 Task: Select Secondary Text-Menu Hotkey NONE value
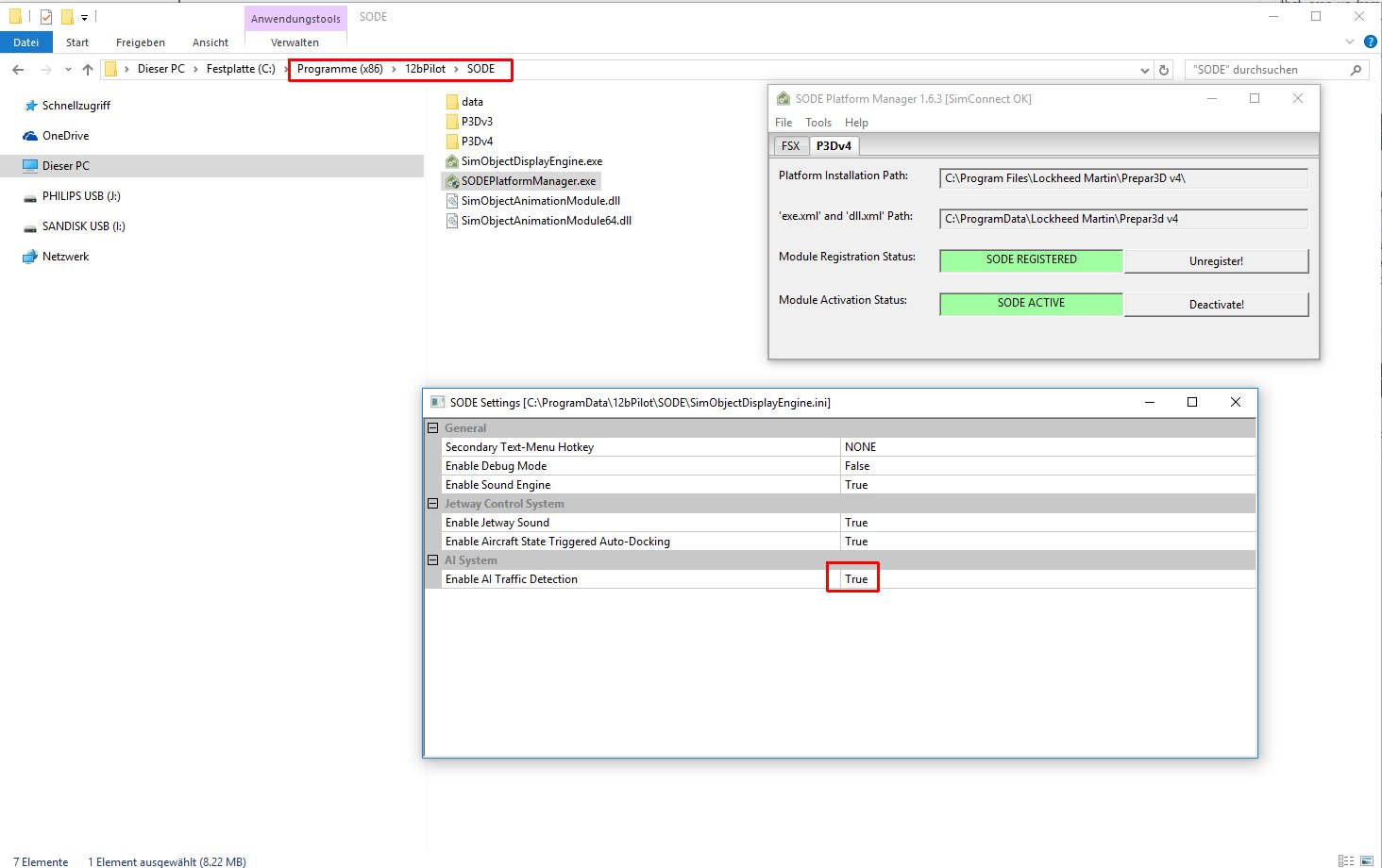pos(1048,447)
